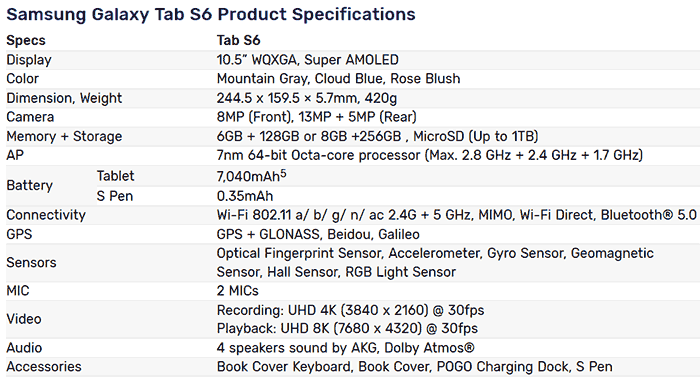Select the Book Cover Keyboard accessories text
The height and width of the screenshot is (378, 700).
pos(284,367)
